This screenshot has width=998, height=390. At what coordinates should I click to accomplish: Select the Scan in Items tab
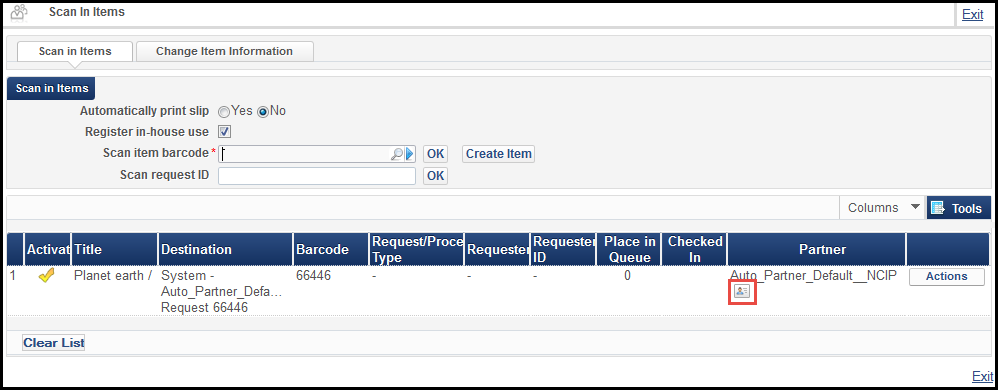(x=75, y=51)
